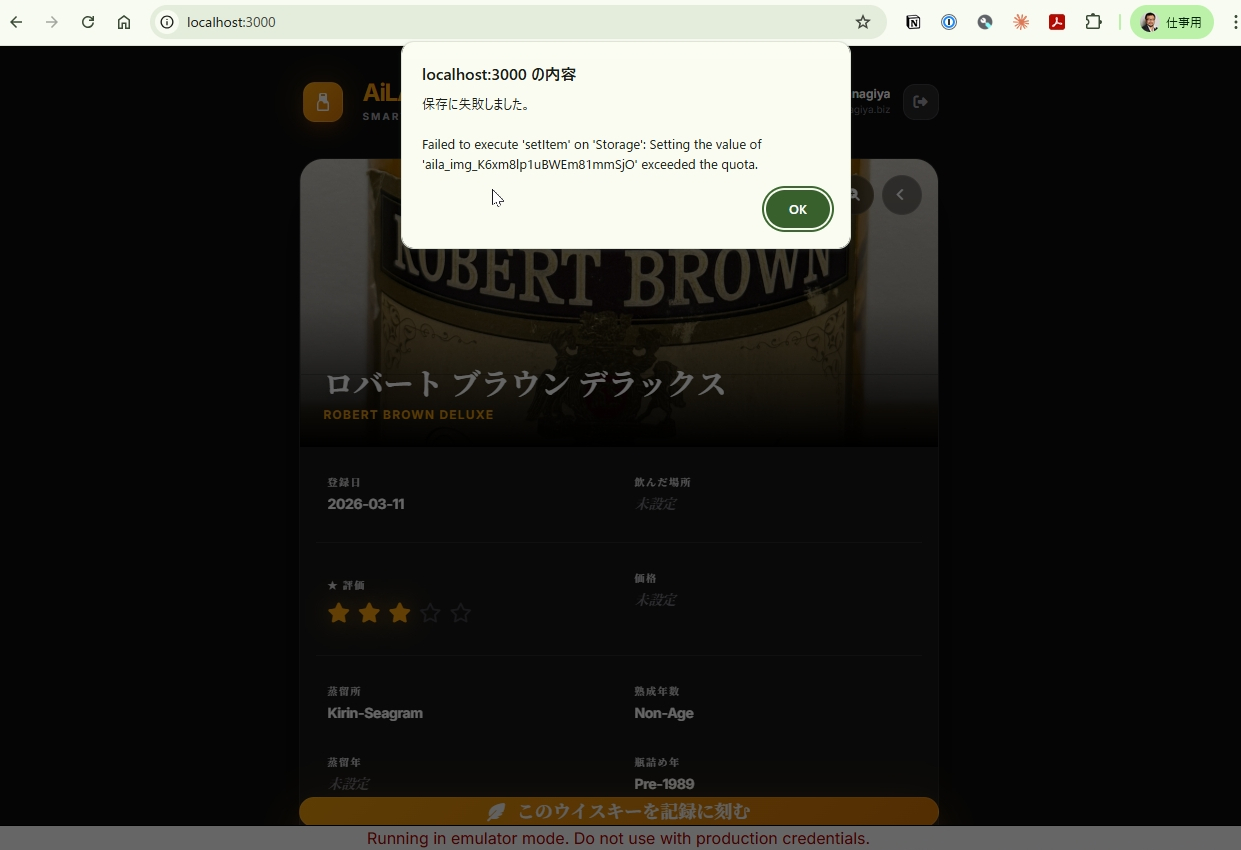Click the extensions puzzle piece icon
This screenshot has width=1241, height=850.
click(x=1094, y=21)
